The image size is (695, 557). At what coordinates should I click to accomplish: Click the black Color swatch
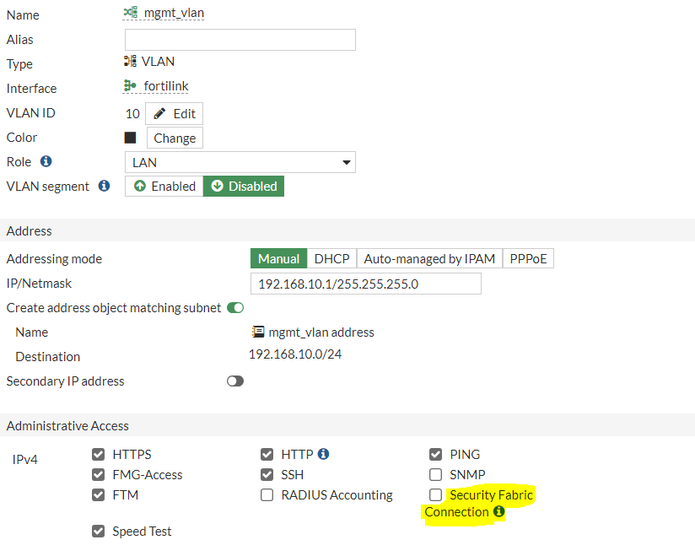[130, 138]
